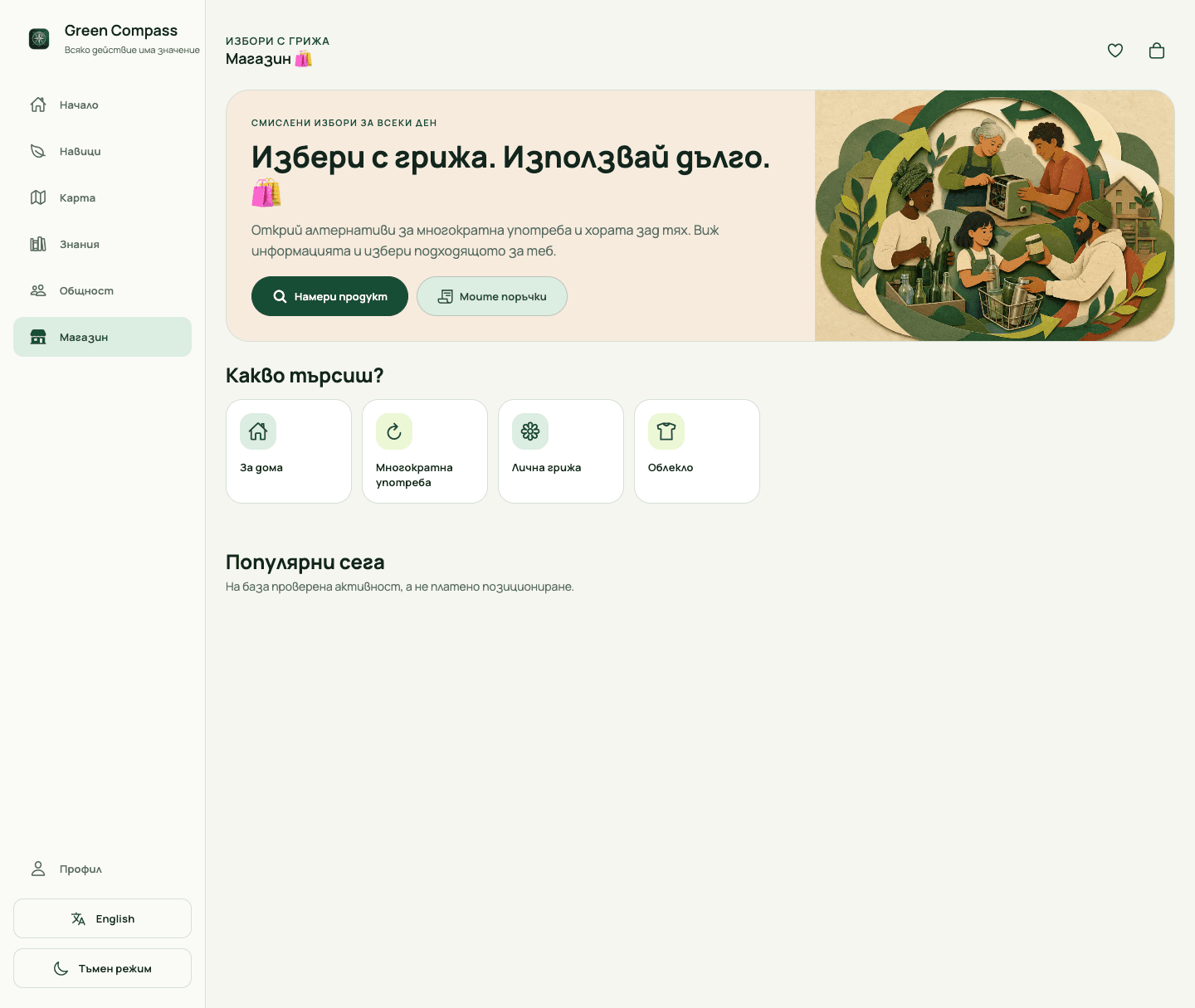Click the 'Какво търсиш?' heading
This screenshot has width=1195, height=1008.
[305, 376]
